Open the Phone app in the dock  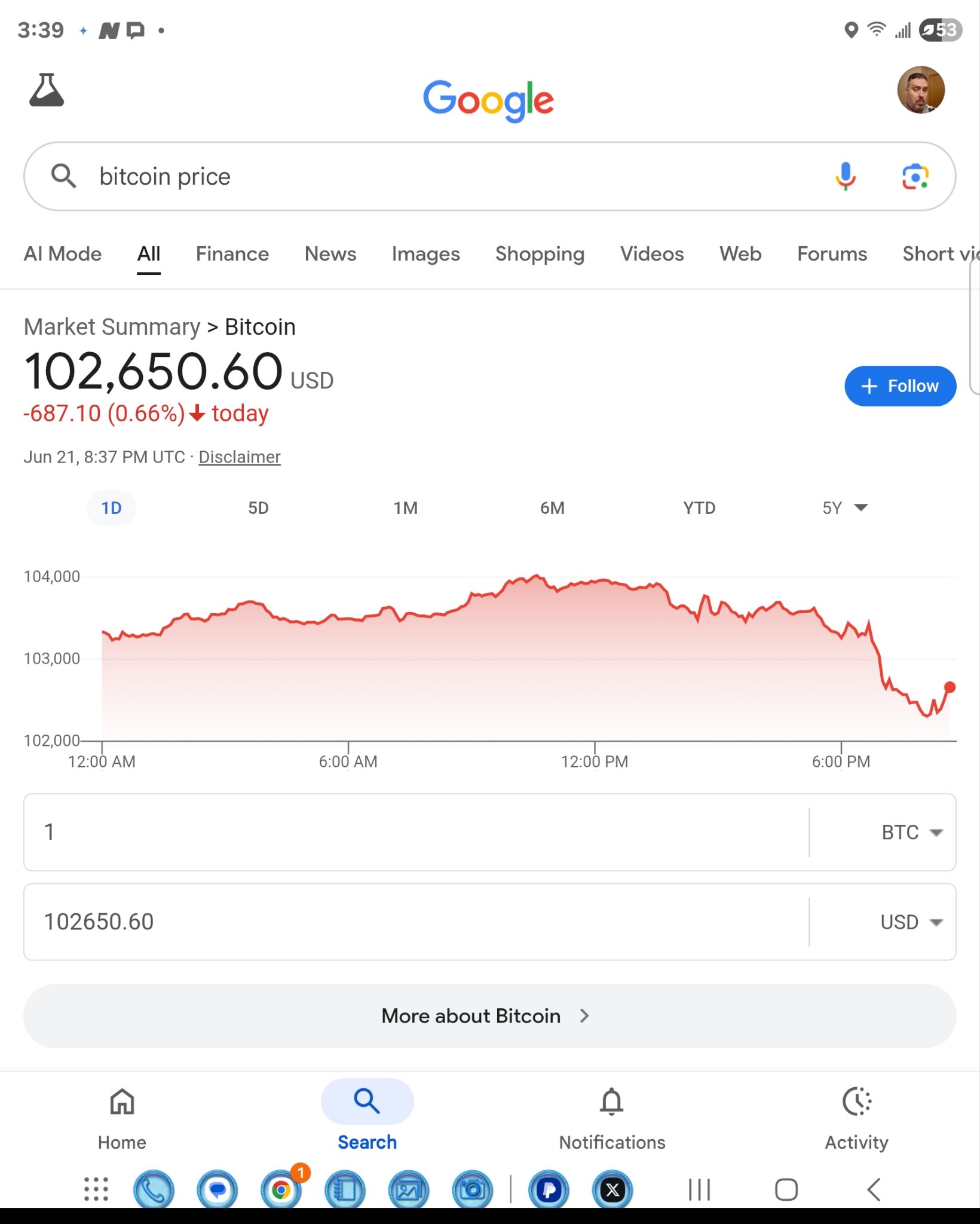tap(154, 1189)
